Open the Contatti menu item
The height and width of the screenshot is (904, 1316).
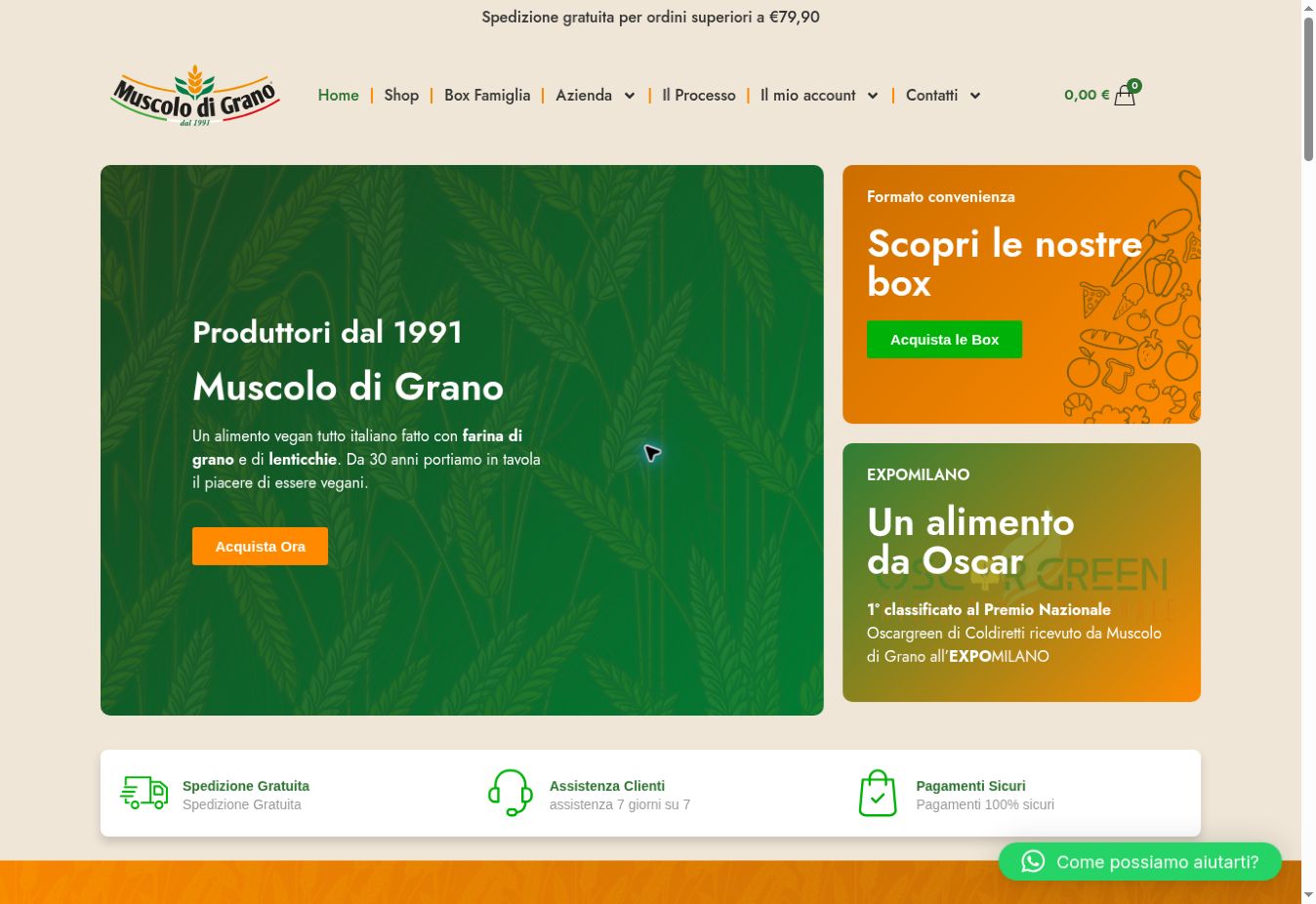(931, 95)
